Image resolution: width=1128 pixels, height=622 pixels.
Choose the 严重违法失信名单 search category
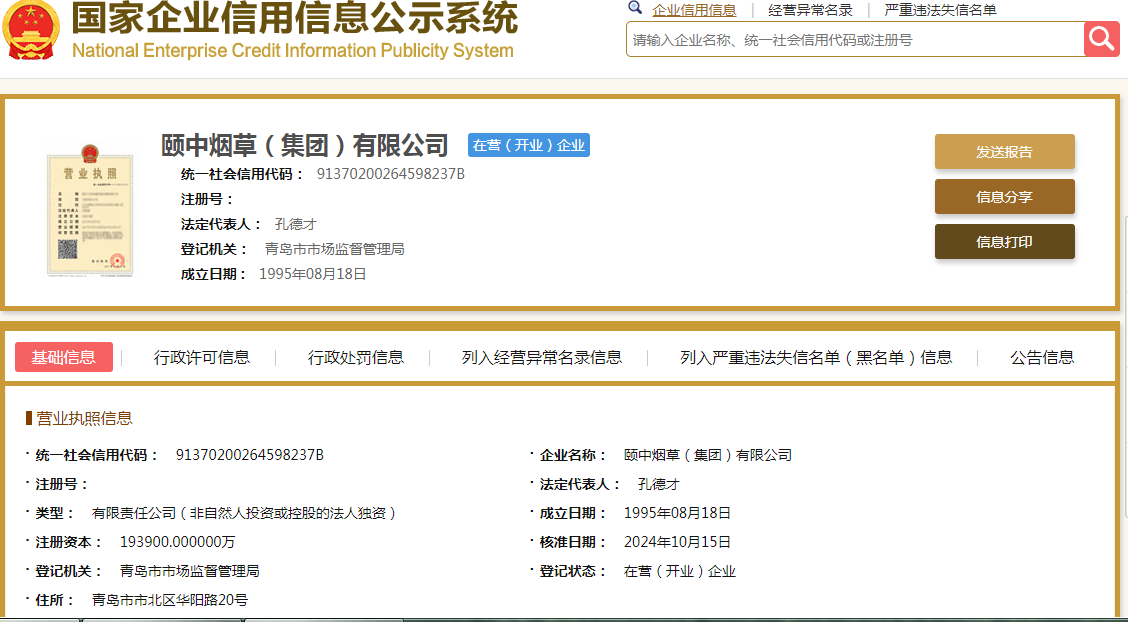tap(940, 10)
